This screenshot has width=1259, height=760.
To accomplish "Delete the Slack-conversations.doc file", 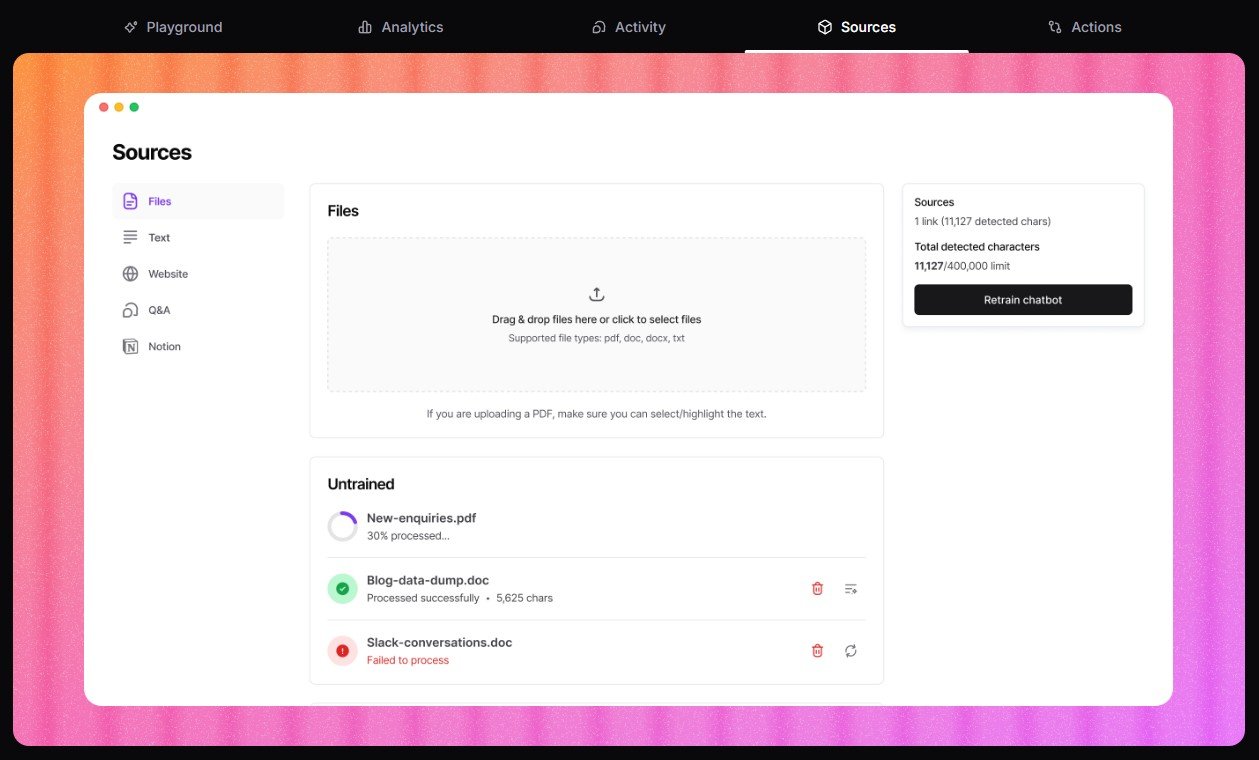I will pos(817,651).
